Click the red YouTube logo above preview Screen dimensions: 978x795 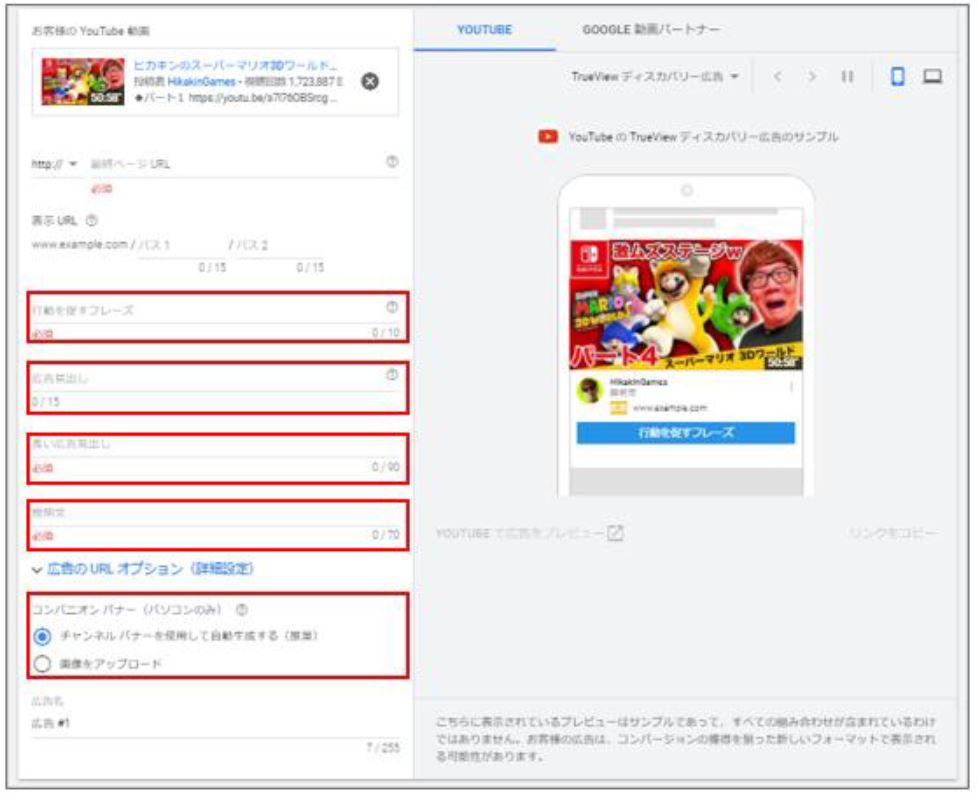(x=548, y=137)
